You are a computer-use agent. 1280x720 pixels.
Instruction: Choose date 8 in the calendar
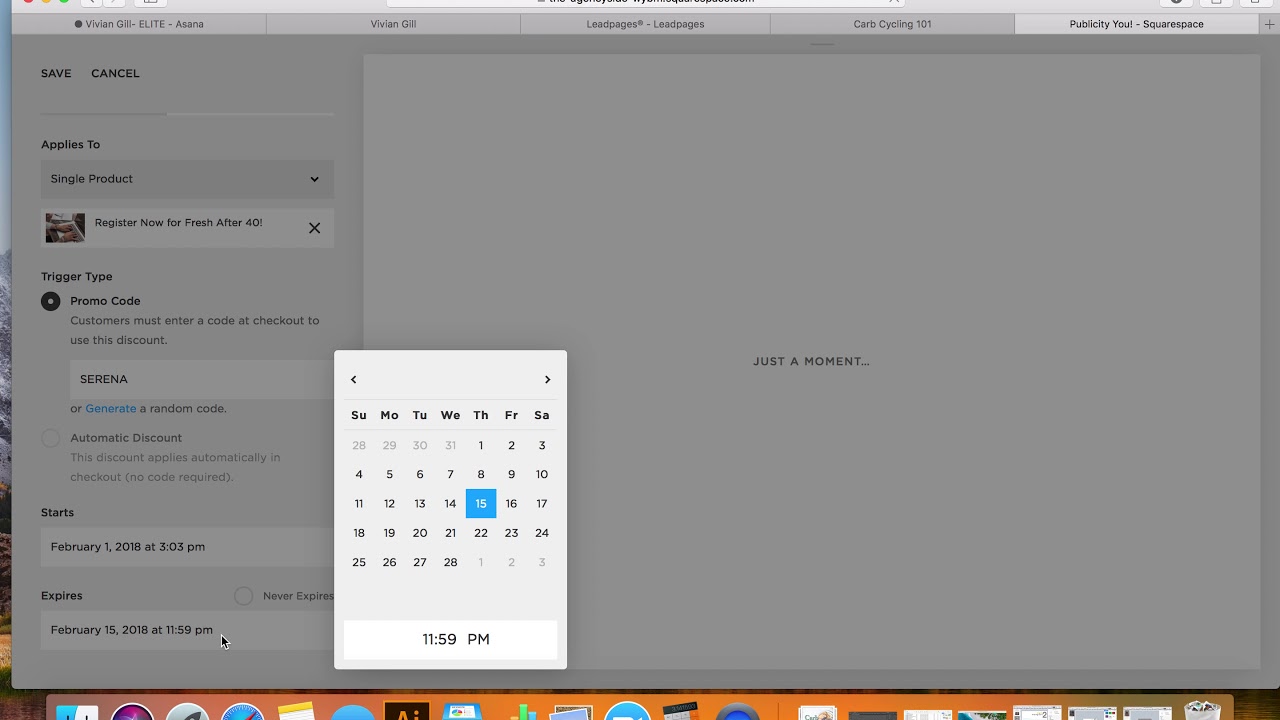(481, 474)
